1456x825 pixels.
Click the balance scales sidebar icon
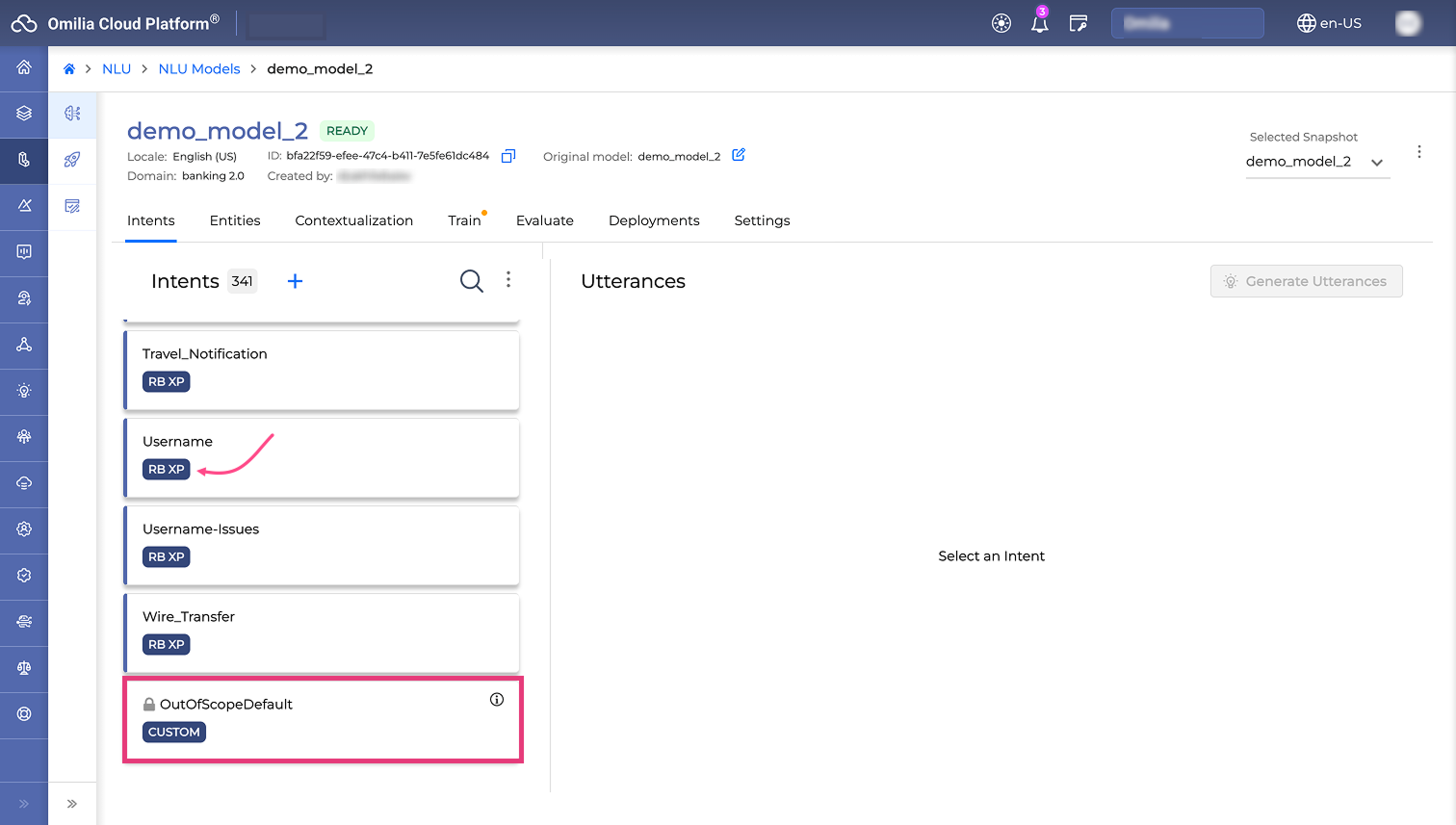click(24, 667)
